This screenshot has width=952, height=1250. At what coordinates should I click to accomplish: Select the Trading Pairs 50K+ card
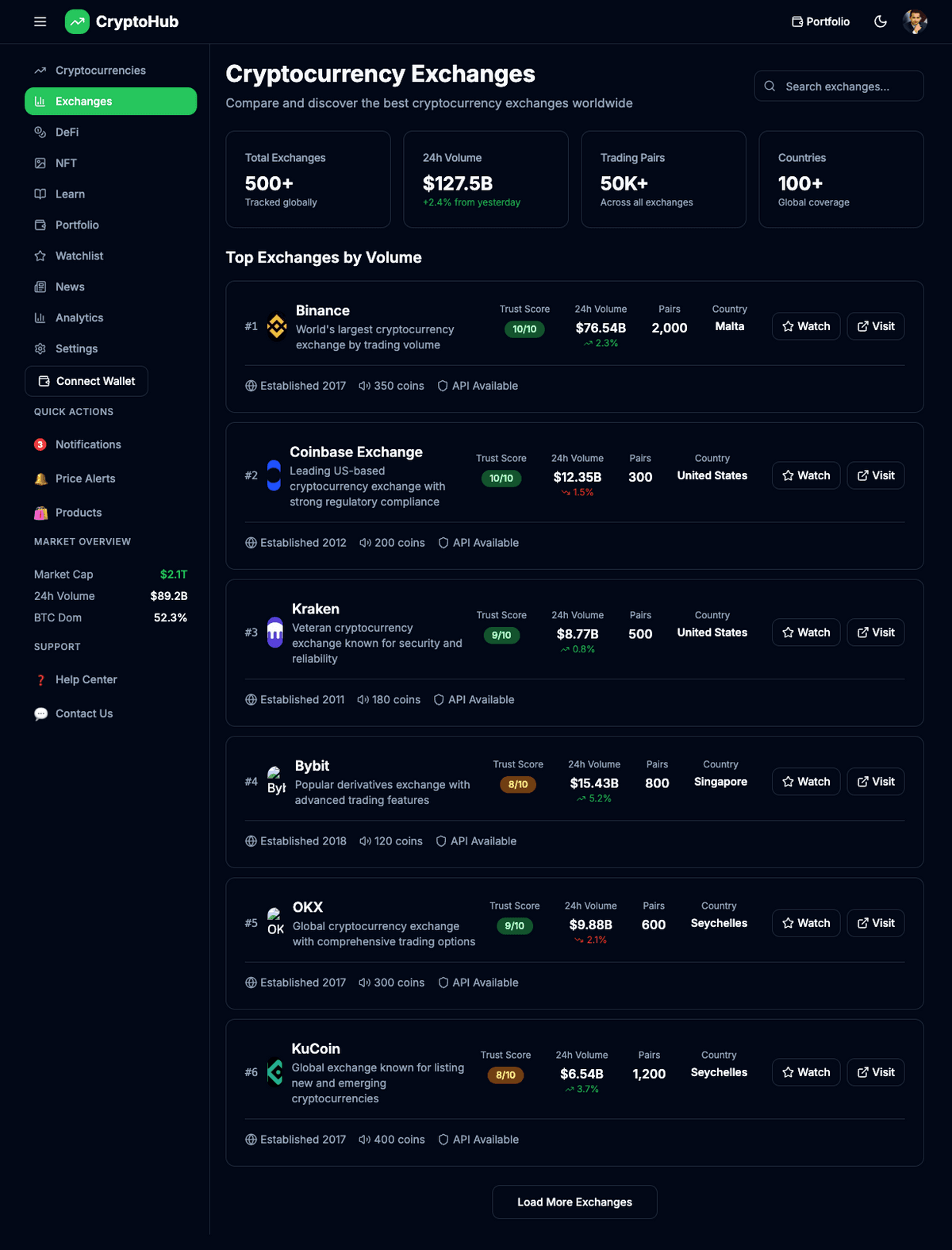point(663,179)
